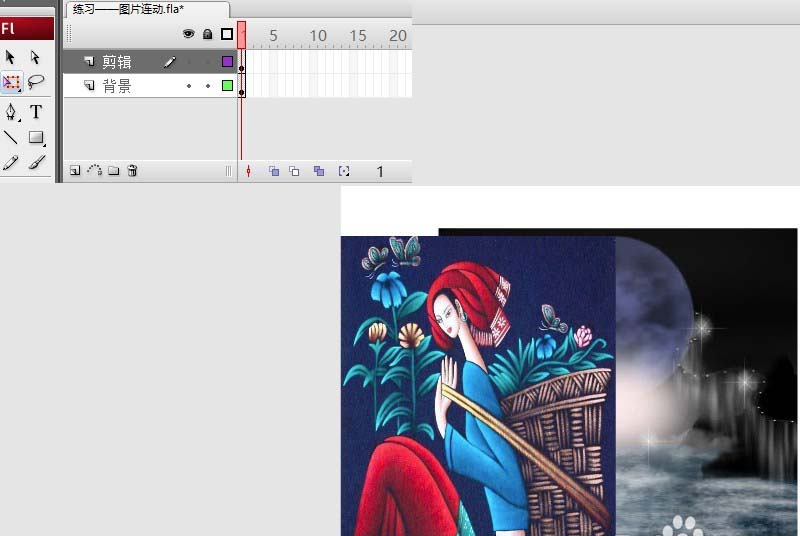This screenshot has height=536, width=800.
Task: Click the moon night background image
Action: coord(706,382)
